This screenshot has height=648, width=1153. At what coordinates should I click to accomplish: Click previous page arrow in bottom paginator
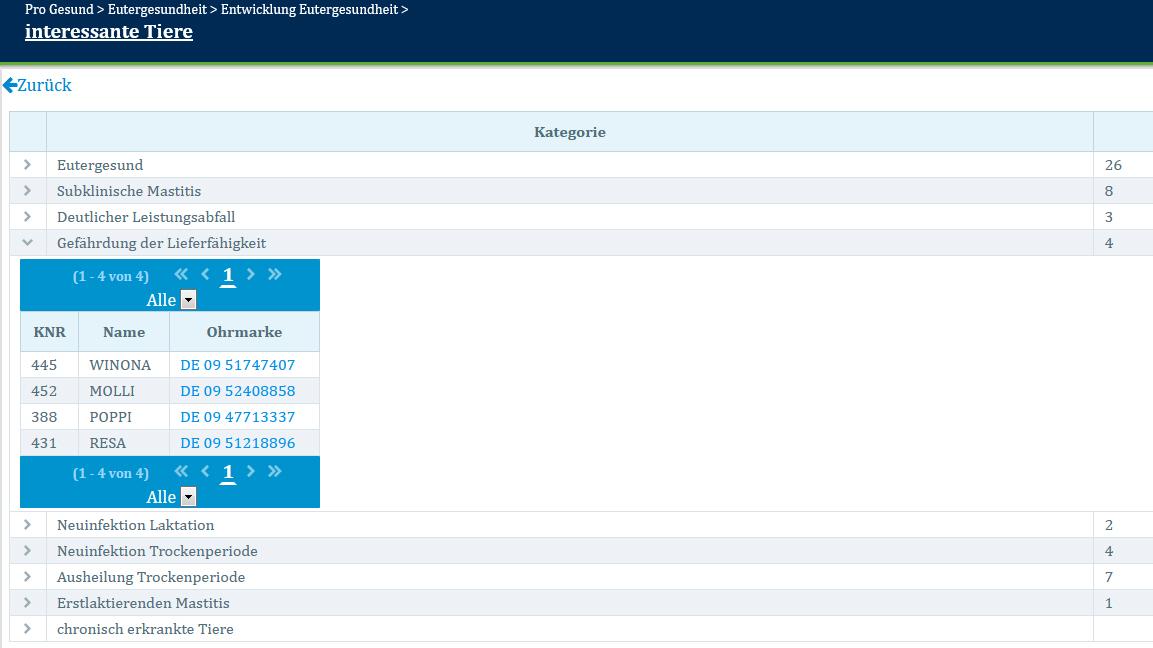[x=205, y=472]
